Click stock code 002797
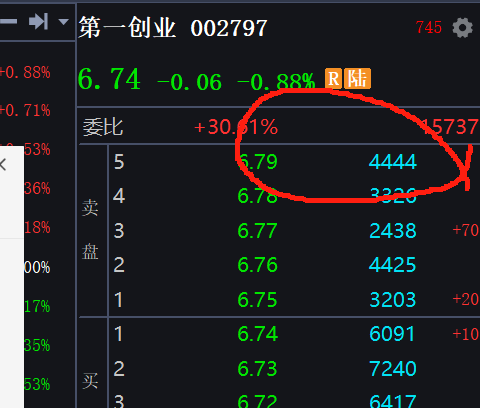 click(x=229, y=28)
